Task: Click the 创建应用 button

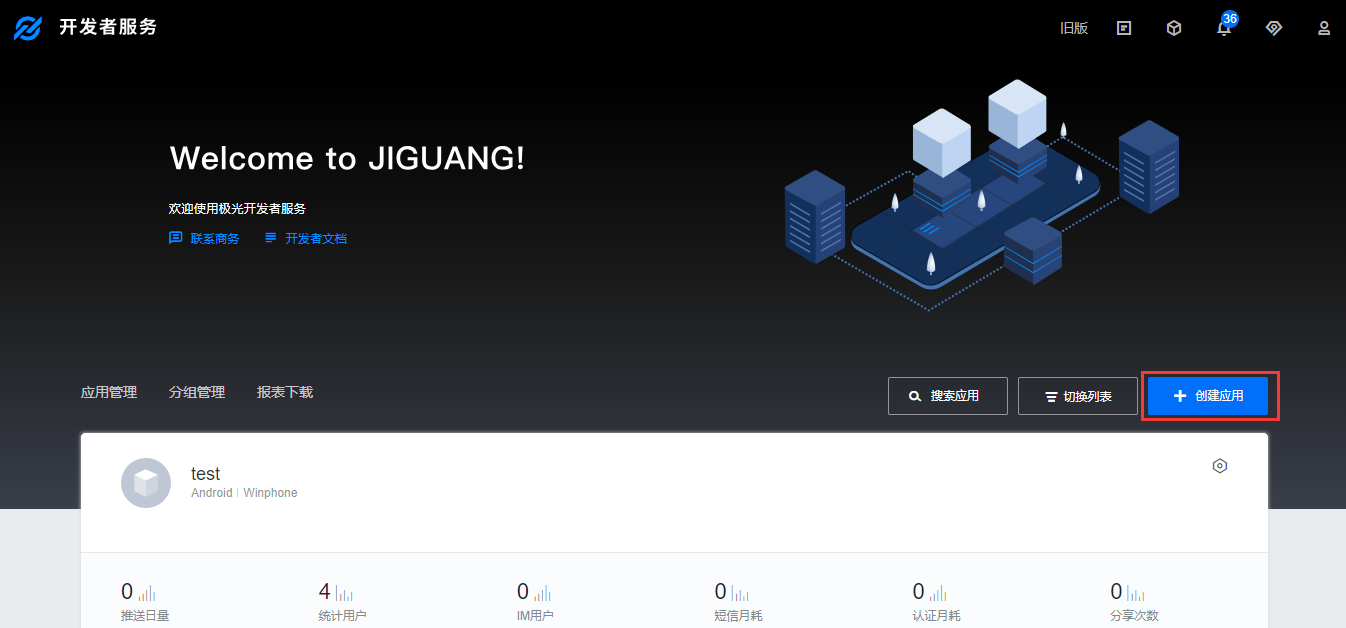Action: [1208, 396]
